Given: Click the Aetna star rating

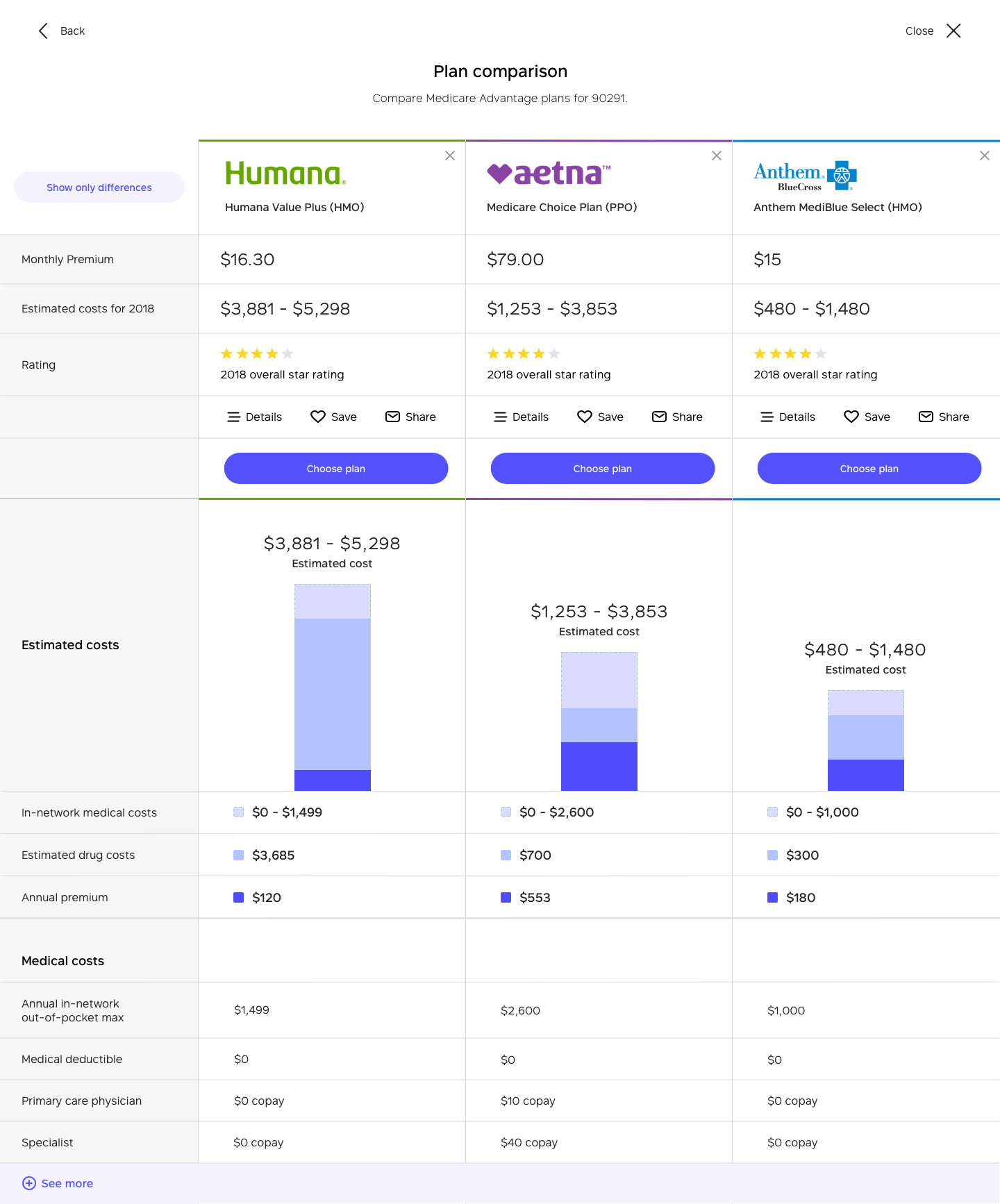Looking at the screenshot, I should (524, 354).
